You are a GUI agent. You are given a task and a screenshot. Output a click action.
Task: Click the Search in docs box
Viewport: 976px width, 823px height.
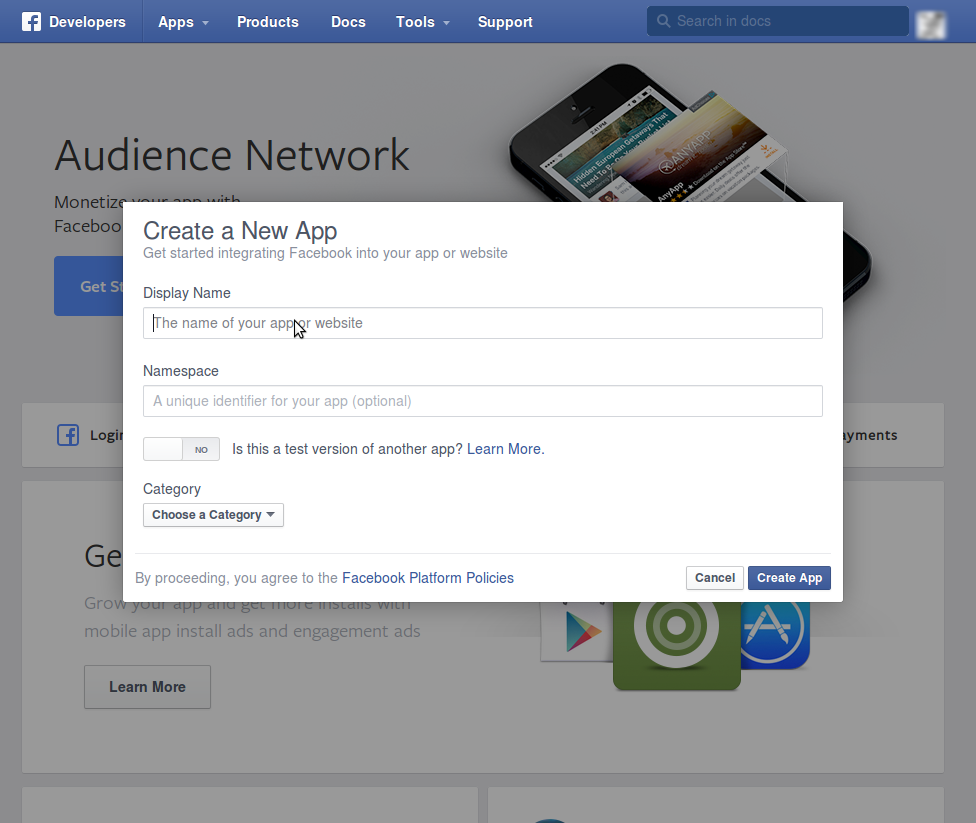778,21
